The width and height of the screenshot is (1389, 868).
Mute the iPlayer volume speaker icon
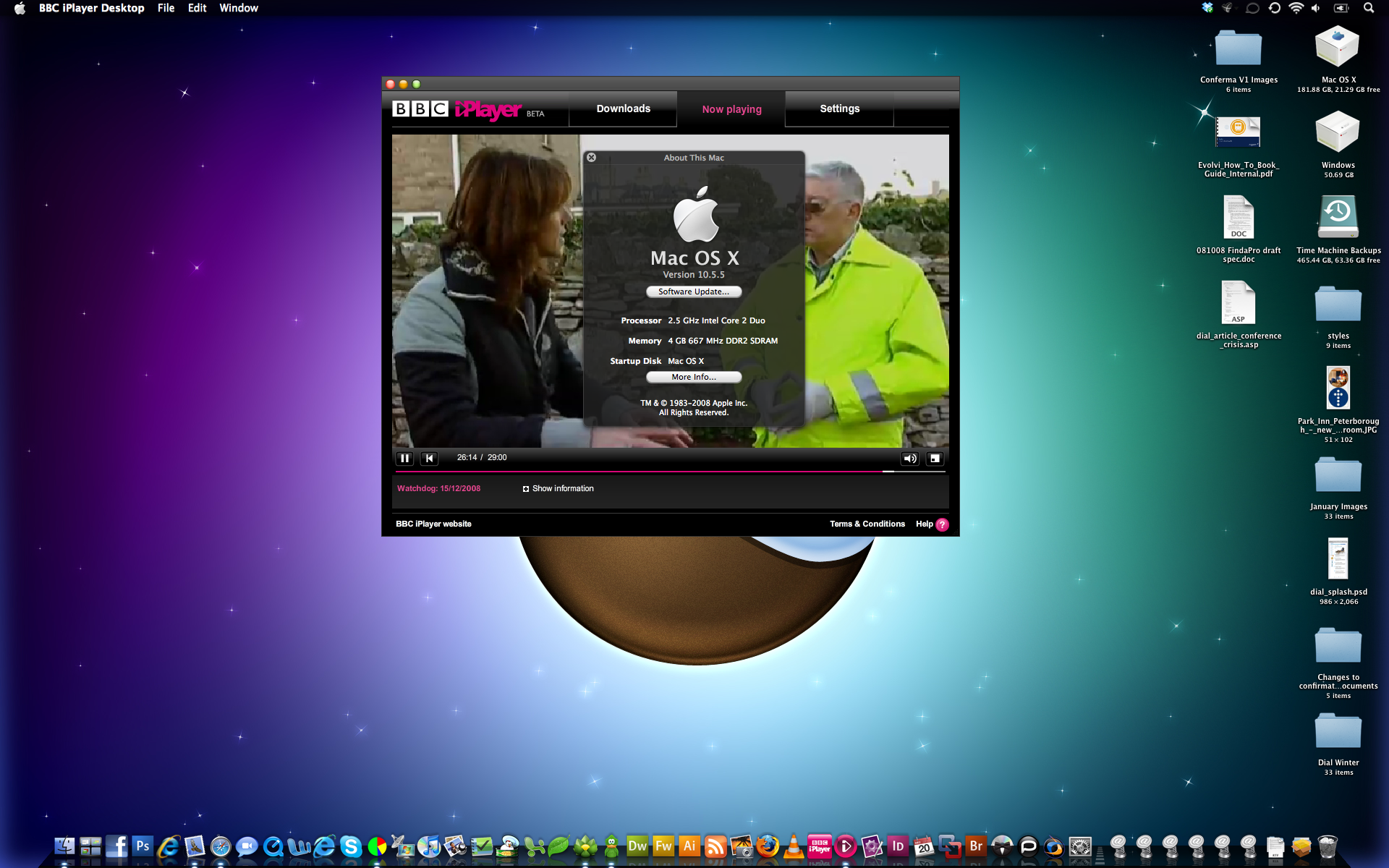(x=909, y=458)
